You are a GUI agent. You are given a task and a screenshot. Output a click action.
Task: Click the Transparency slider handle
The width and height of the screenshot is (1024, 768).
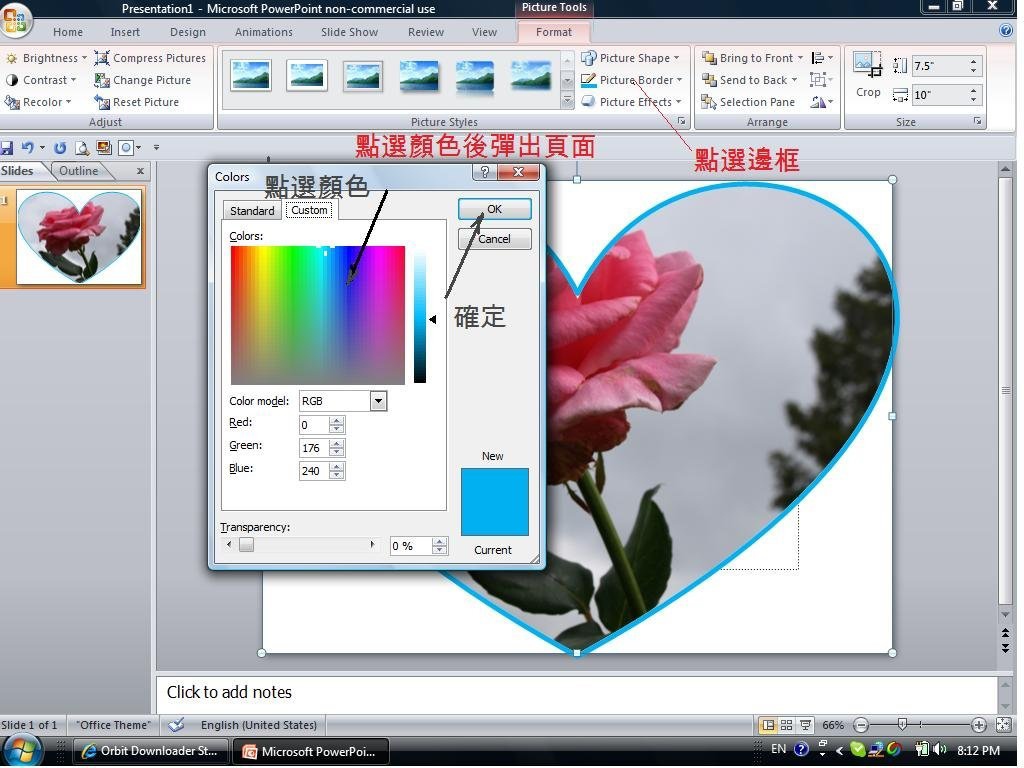246,545
